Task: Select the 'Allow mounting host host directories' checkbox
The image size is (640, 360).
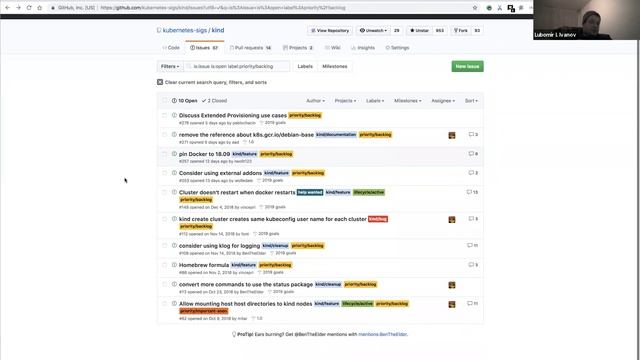Action: click(x=164, y=304)
